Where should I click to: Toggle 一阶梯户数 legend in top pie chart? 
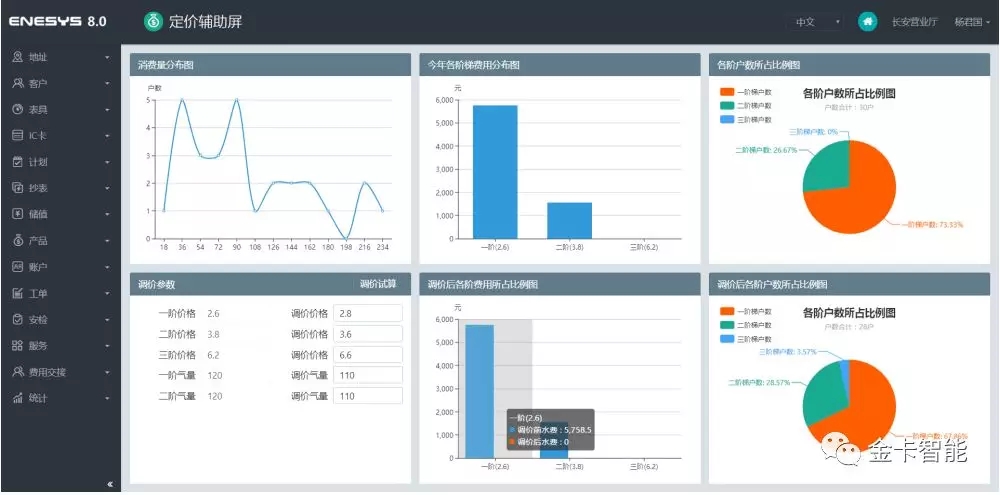click(x=746, y=92)
